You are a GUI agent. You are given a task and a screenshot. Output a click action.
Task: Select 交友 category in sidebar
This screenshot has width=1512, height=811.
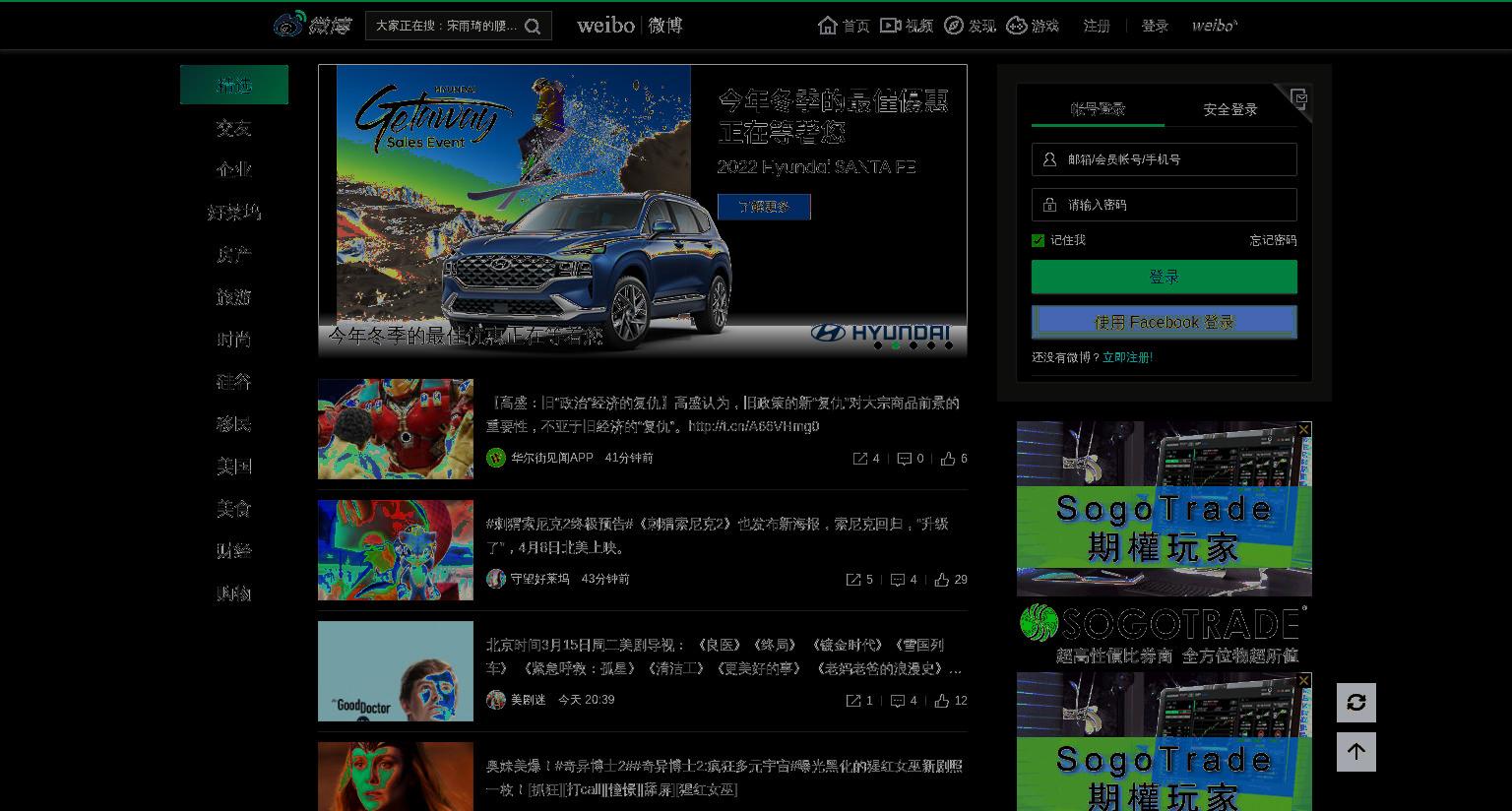click(234, 127)
